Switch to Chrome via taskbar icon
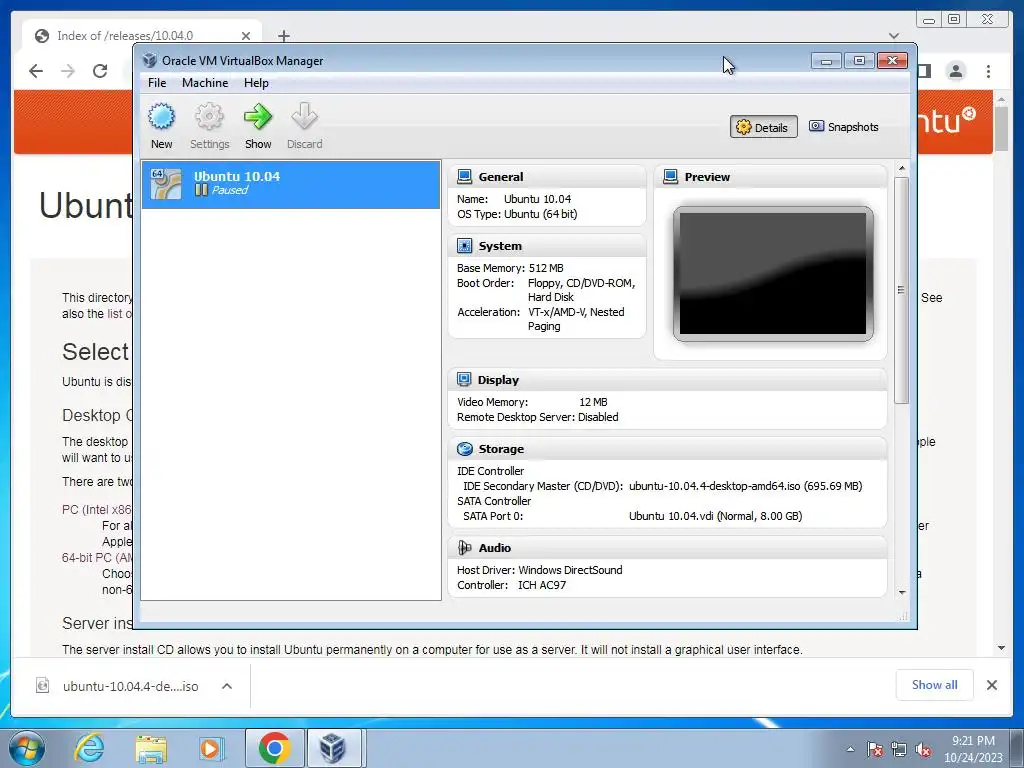 pyautogui.click(x=274, y=748)
